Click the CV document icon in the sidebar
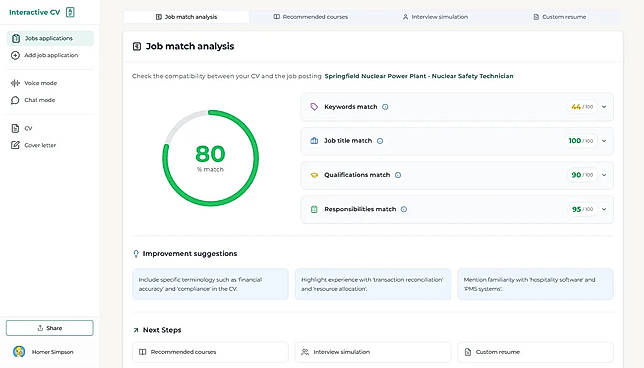Screen dimensions: 644x368 15,128
